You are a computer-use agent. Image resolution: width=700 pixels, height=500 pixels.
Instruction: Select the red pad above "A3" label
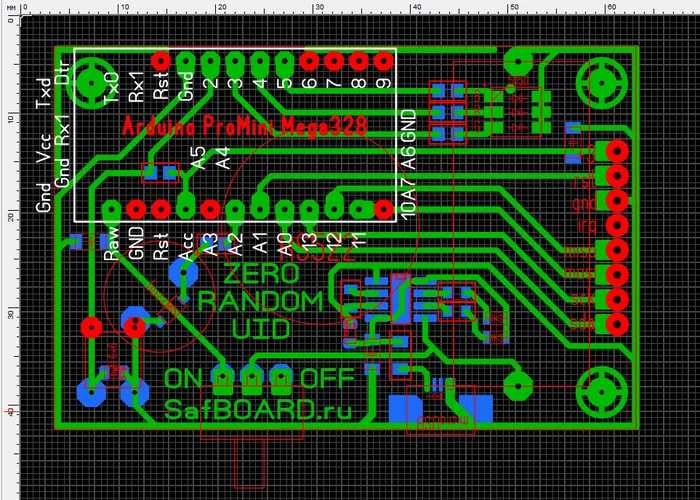[x=210, y=209]
